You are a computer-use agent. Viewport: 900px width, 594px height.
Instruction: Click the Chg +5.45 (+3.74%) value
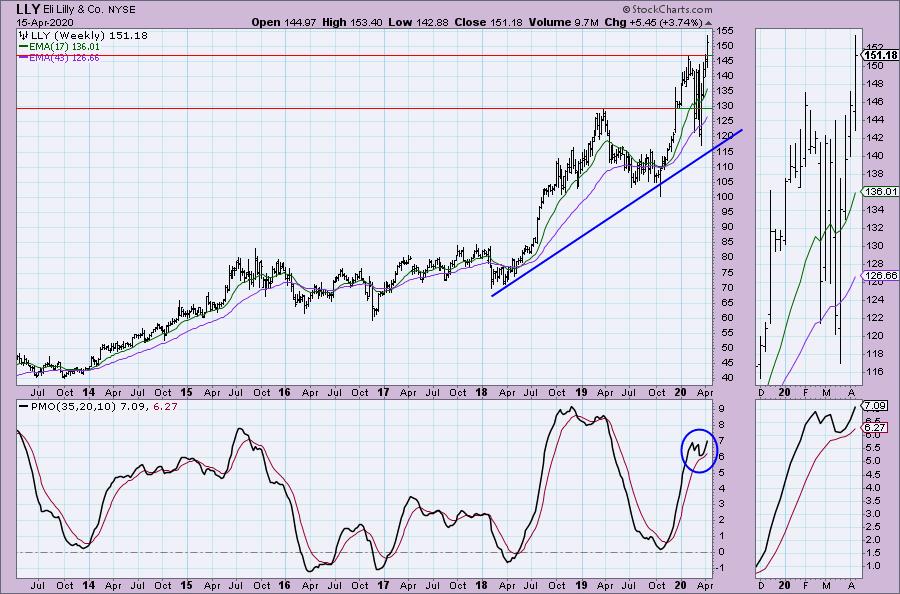coord(653,22)
